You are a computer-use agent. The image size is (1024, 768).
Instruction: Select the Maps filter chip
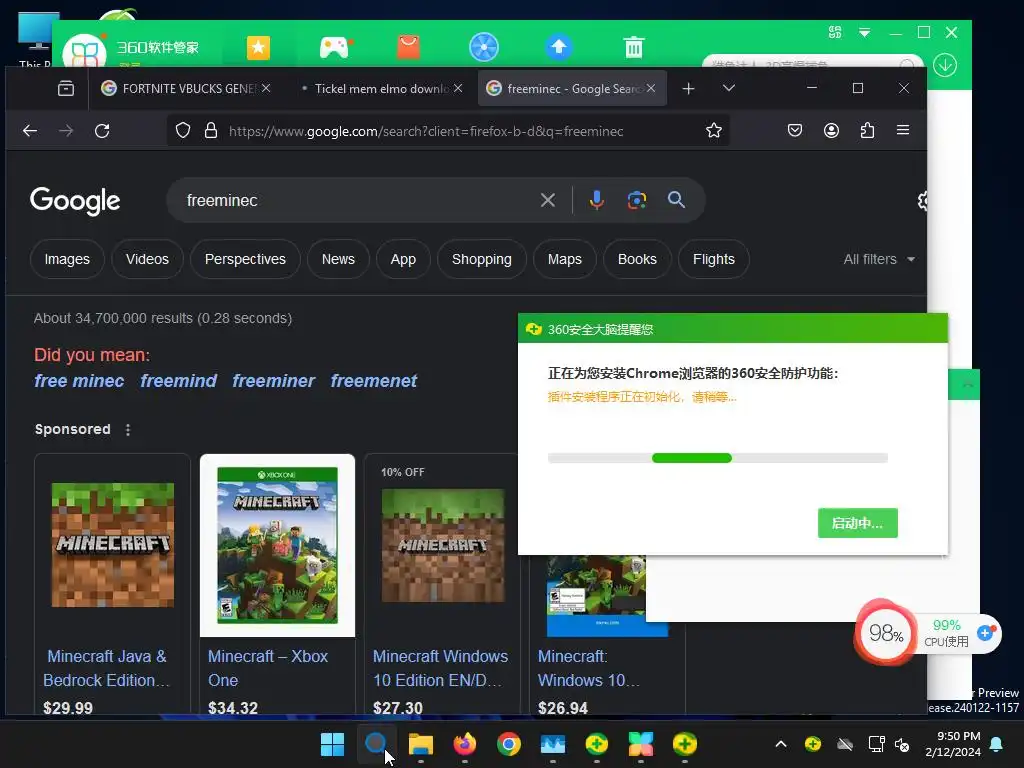[x=565, y=259]
